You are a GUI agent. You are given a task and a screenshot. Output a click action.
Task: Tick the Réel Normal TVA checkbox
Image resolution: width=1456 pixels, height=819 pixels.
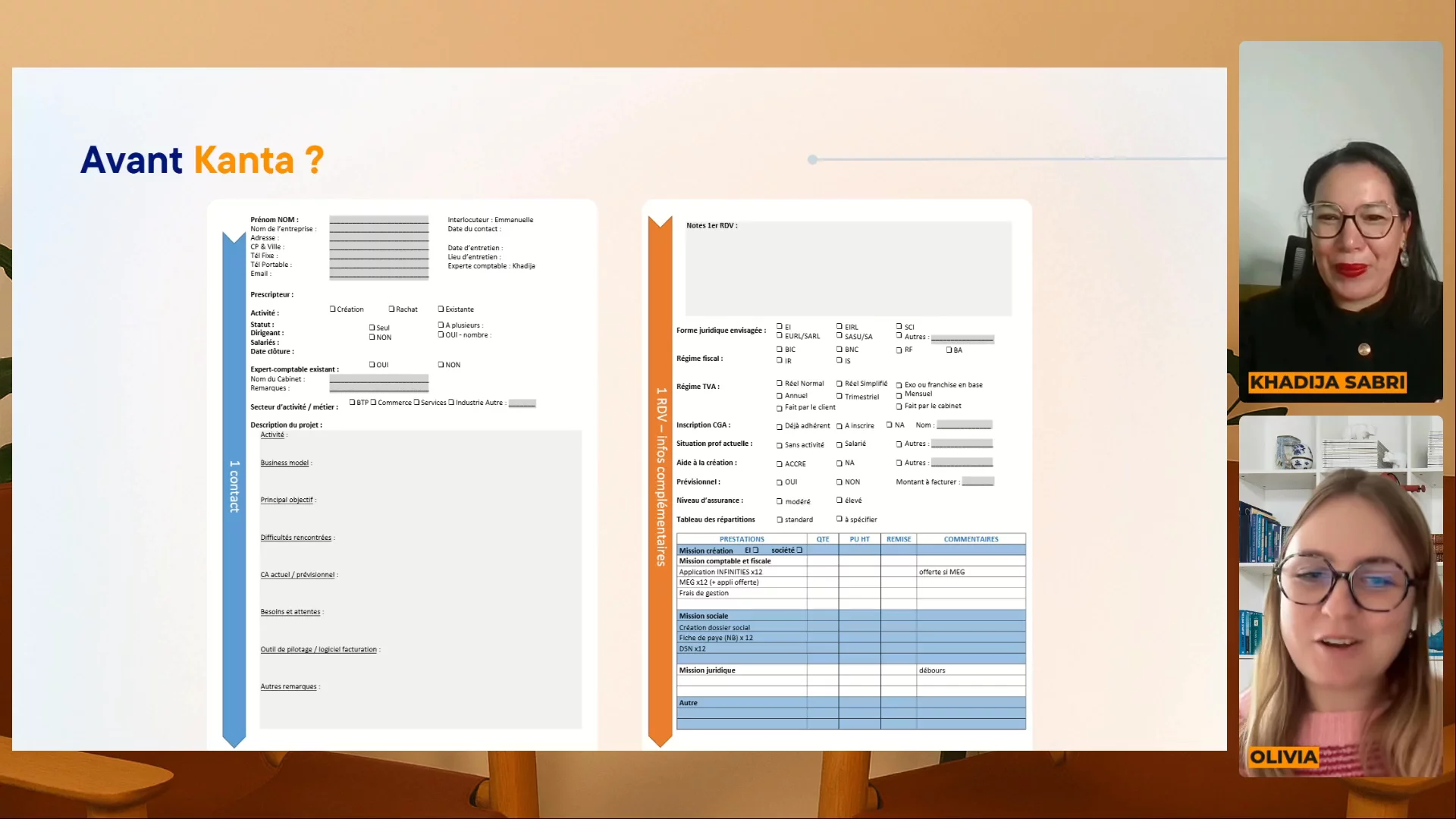[780, 383]
